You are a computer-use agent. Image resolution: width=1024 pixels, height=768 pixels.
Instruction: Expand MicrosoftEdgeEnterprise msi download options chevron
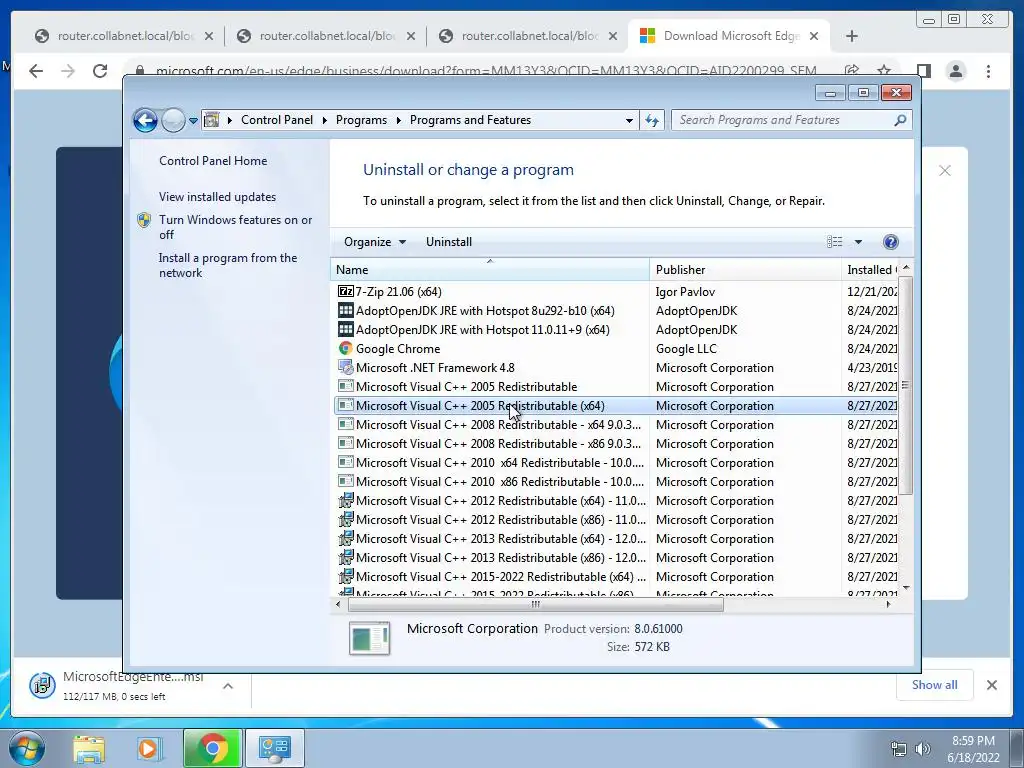(228, 686)
